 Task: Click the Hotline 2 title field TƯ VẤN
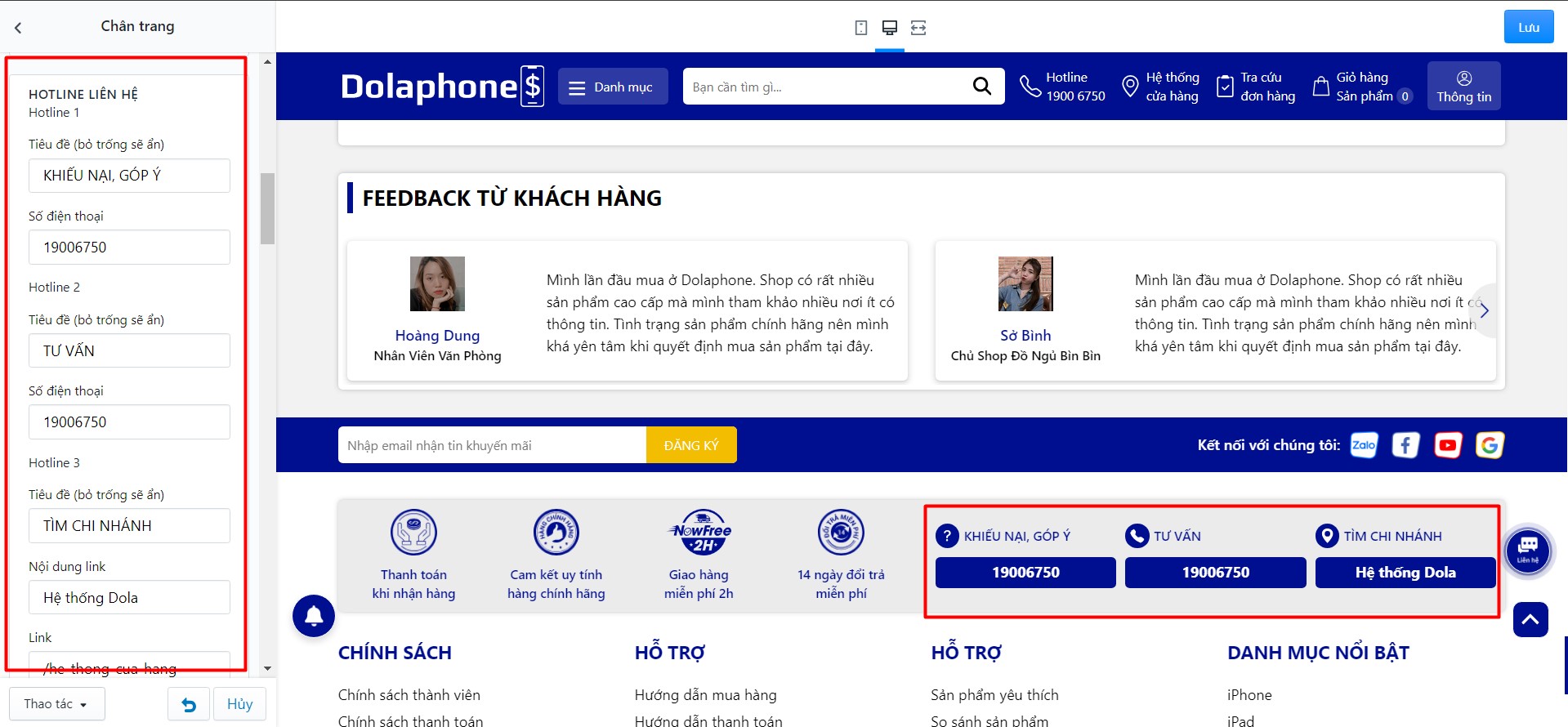coord(129,350)
